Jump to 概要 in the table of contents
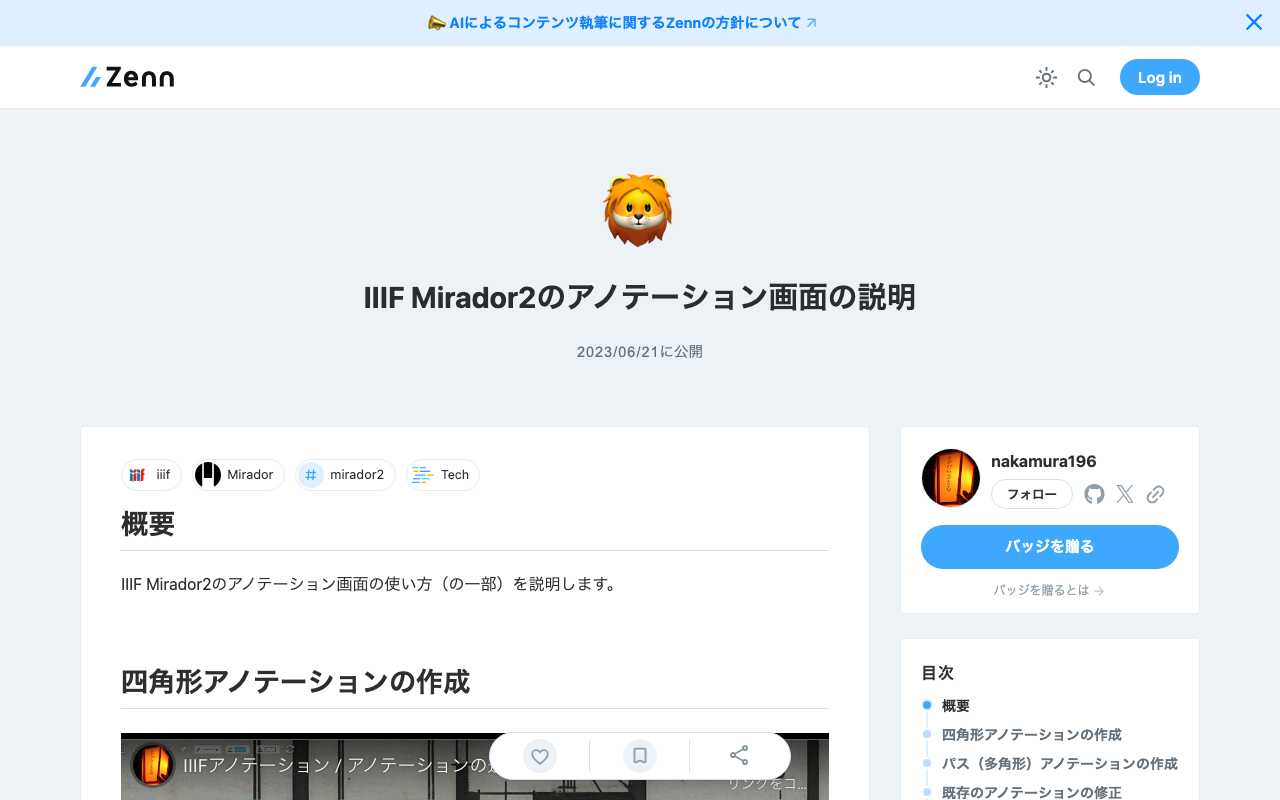This screenshot has width=1280, height=800. pyautogui.click(x=955, y=706)
